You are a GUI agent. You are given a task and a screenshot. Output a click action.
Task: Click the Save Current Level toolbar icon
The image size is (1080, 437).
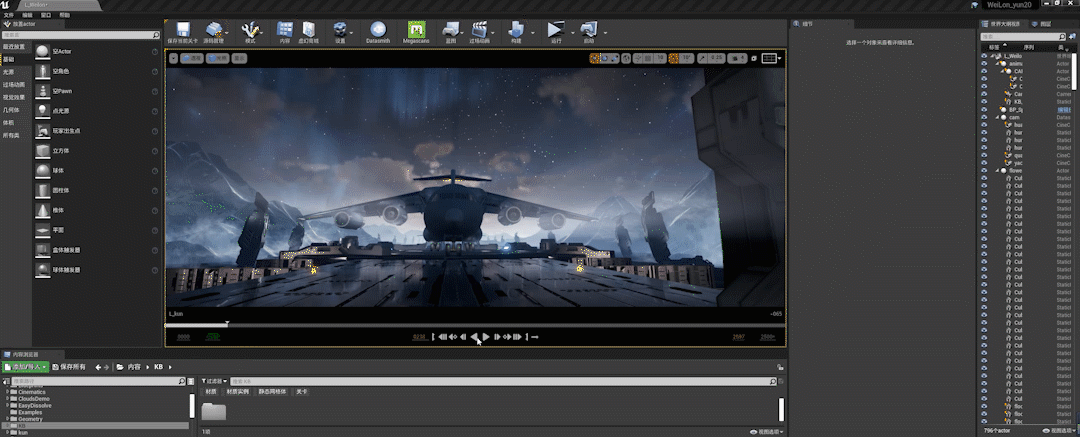point(183,30)
